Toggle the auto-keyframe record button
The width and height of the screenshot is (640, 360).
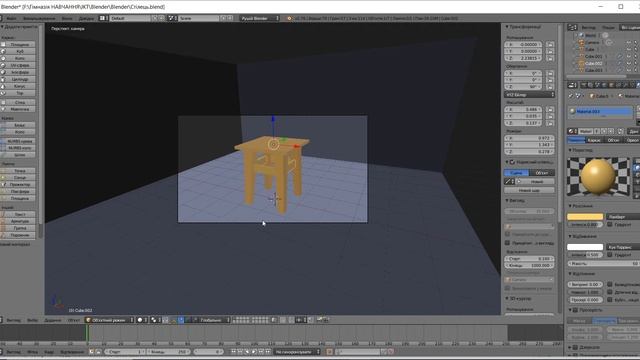tap(329, 351)
